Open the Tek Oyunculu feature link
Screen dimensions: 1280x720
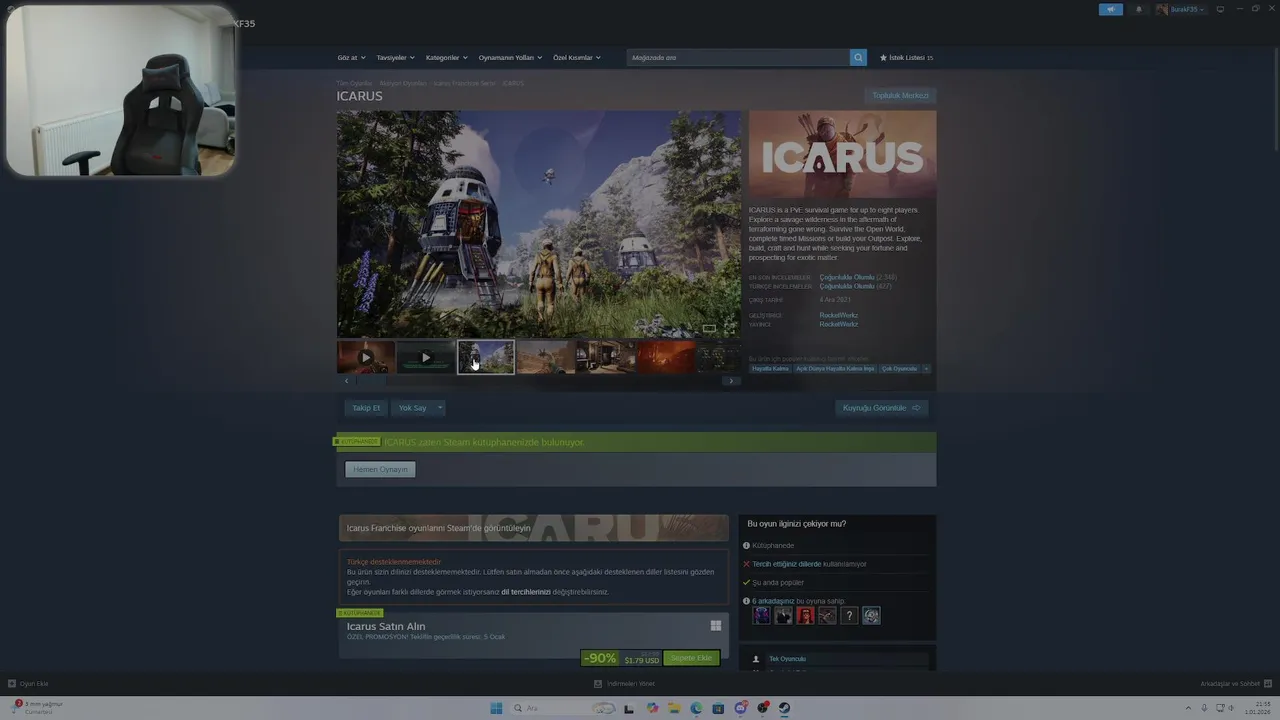point(787,659)
